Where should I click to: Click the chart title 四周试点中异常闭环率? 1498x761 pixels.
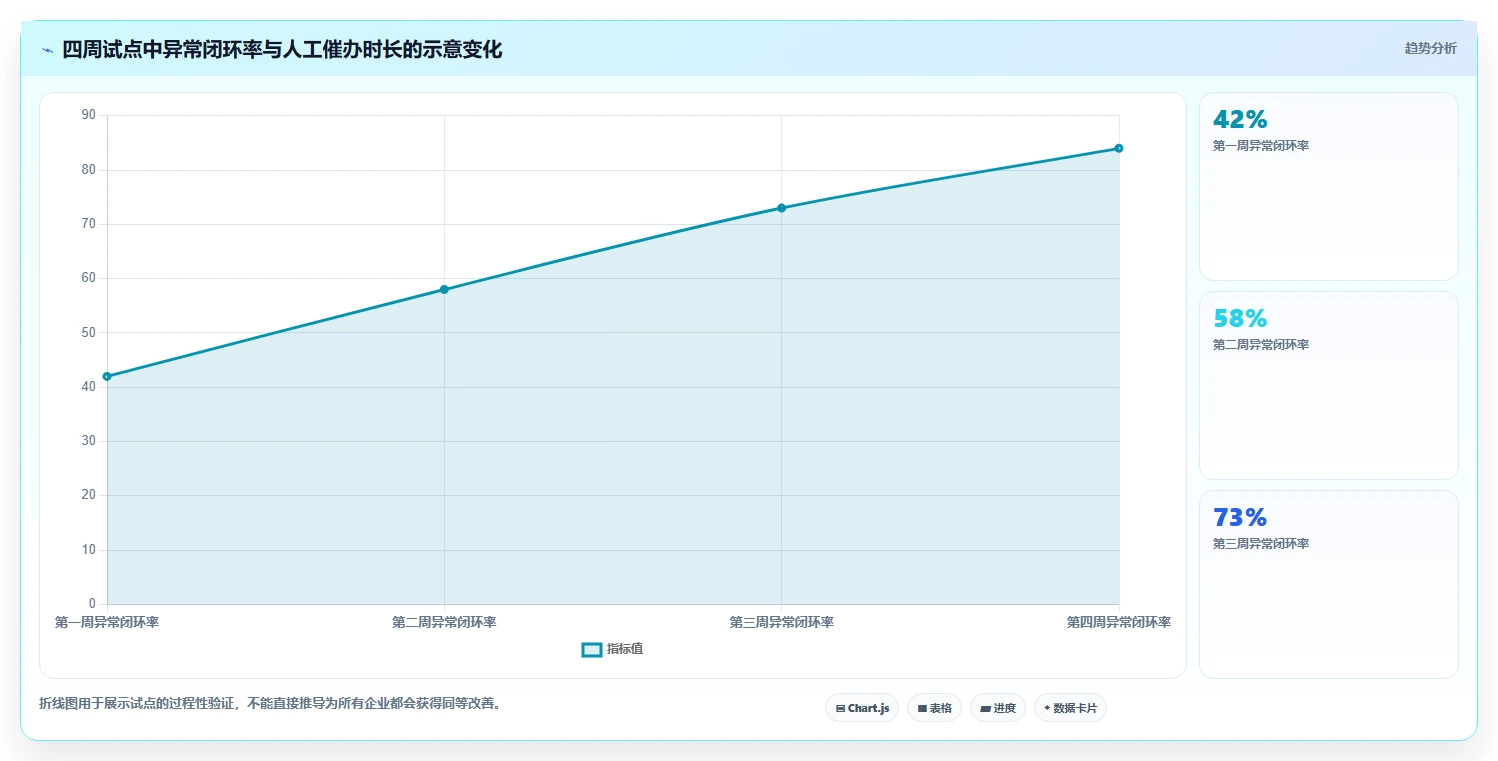pyautogui.click(x=282, y=49)
